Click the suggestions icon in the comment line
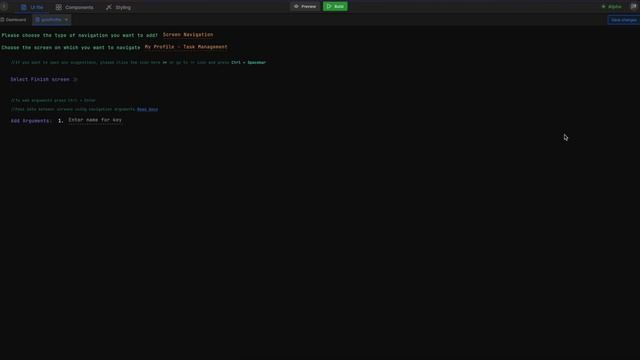This screenshot has height=360, width=640. click(164, 62)
